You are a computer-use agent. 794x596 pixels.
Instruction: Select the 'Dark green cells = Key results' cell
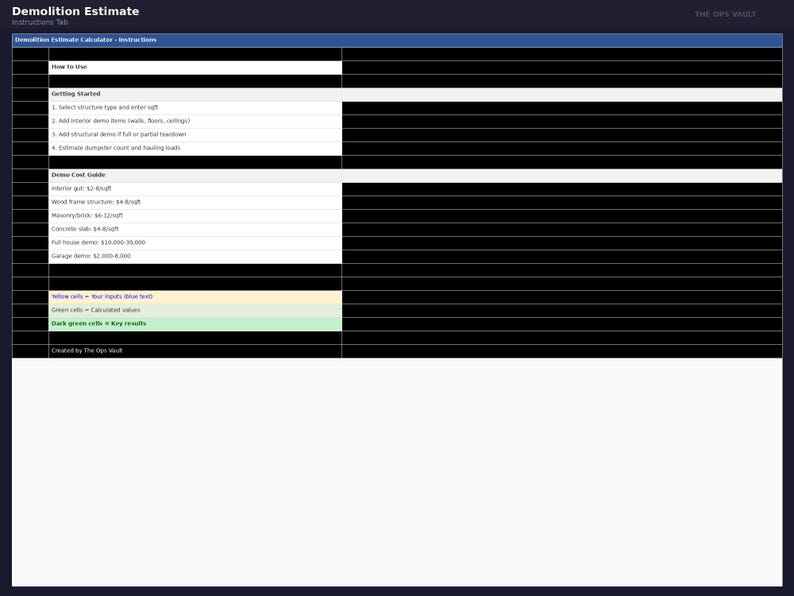point(195,324)
